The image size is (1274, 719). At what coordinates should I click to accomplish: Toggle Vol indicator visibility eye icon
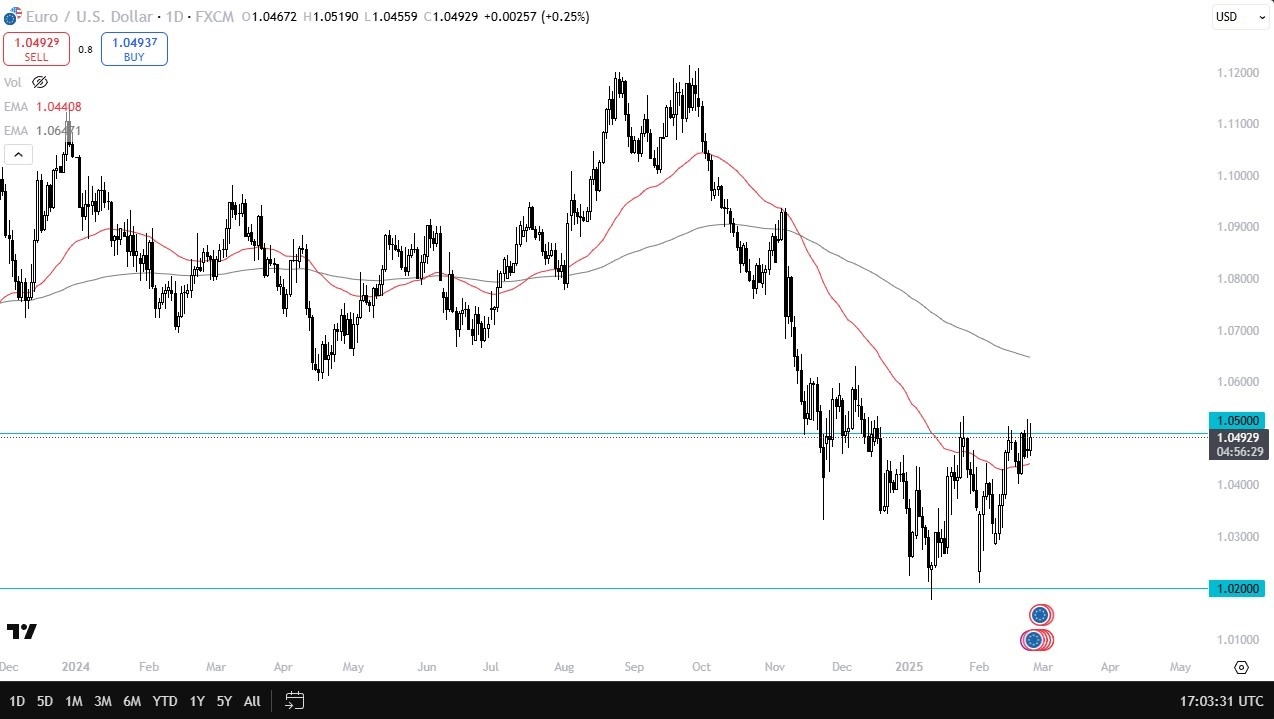pos(40,83)
